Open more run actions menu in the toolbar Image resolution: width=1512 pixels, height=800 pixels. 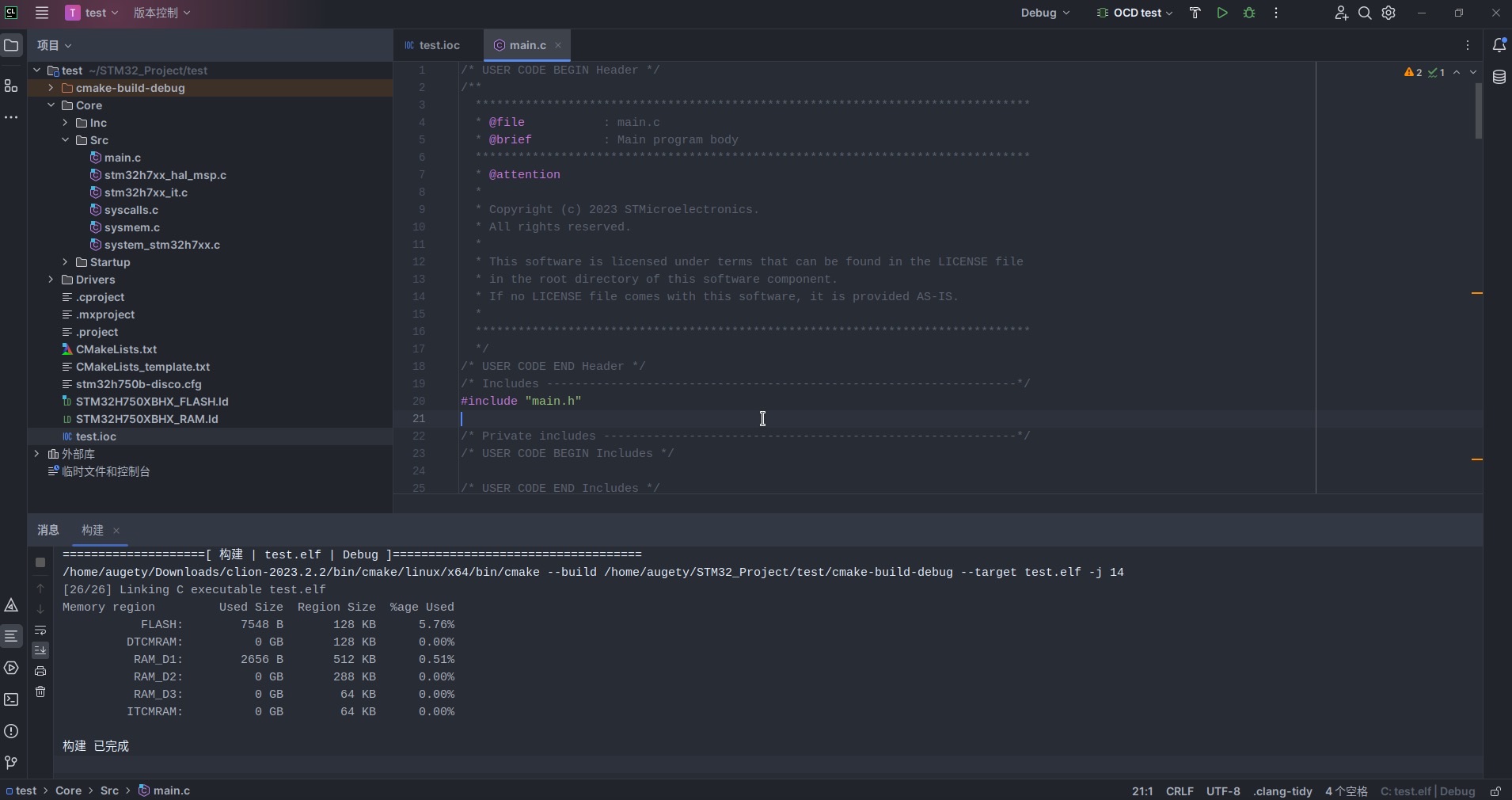[x=1276, y=13]
